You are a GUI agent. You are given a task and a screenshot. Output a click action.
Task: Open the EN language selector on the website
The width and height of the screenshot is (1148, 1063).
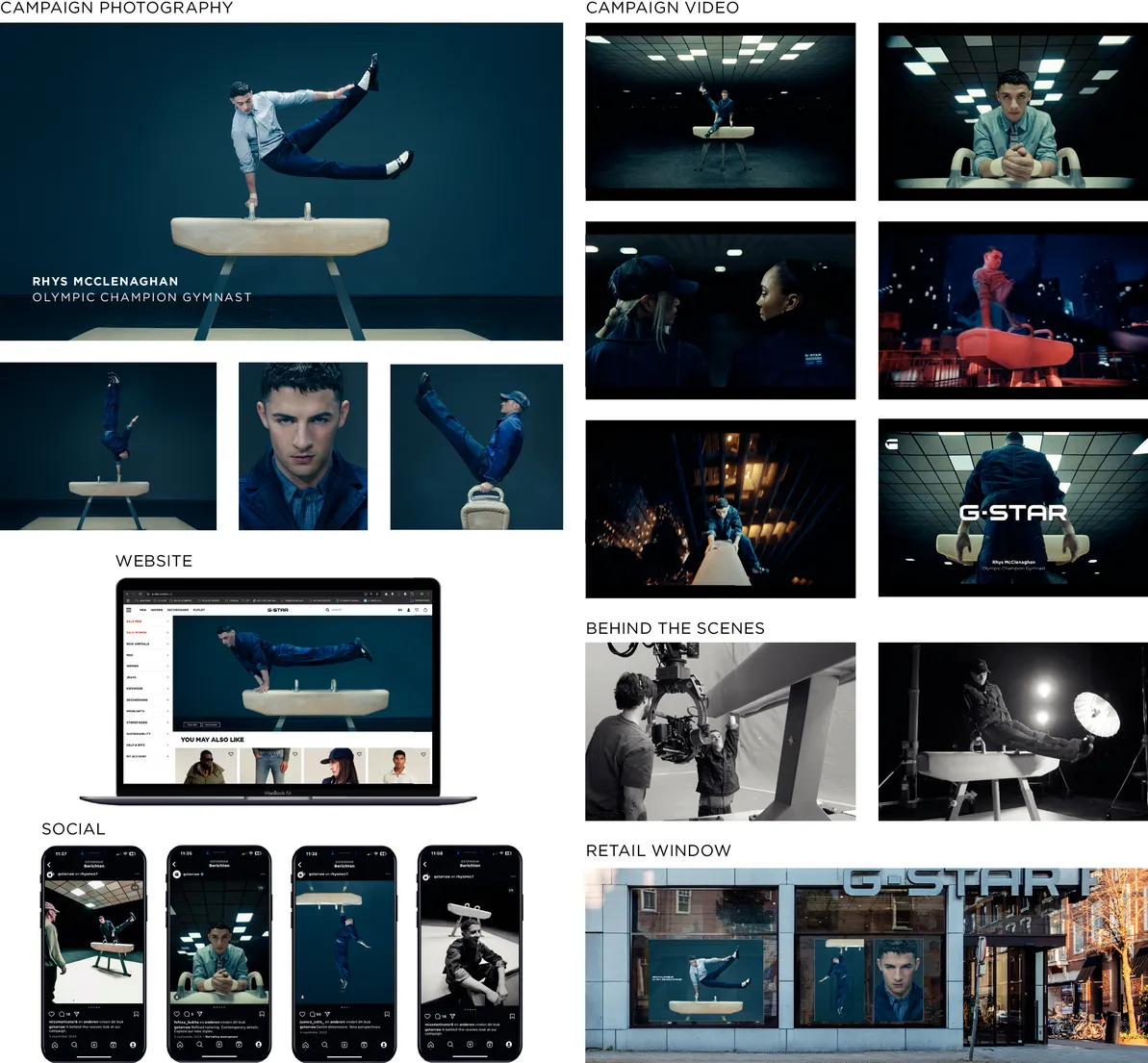coord(399,610)
